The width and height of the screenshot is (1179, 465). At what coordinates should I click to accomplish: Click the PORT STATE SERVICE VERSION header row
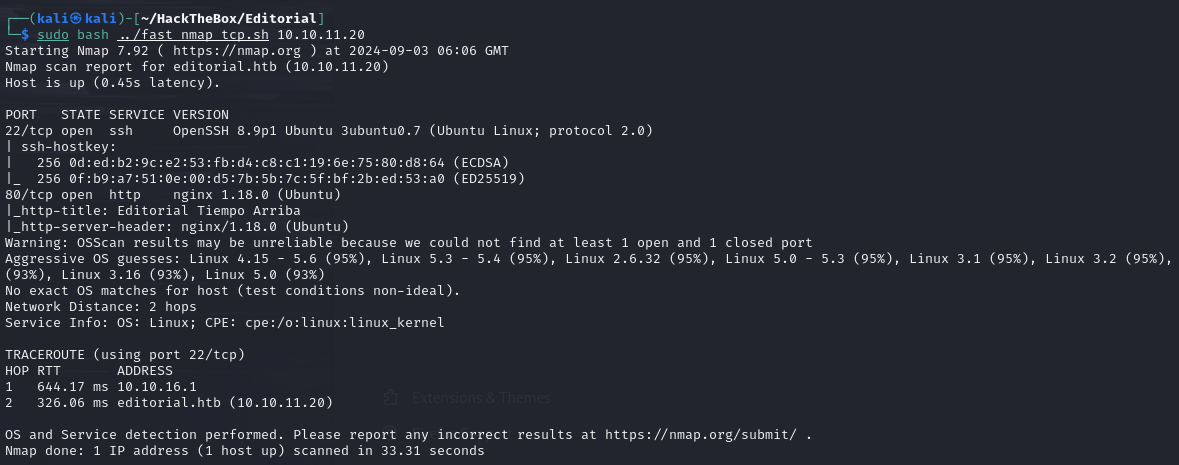(x=117, y=115)
